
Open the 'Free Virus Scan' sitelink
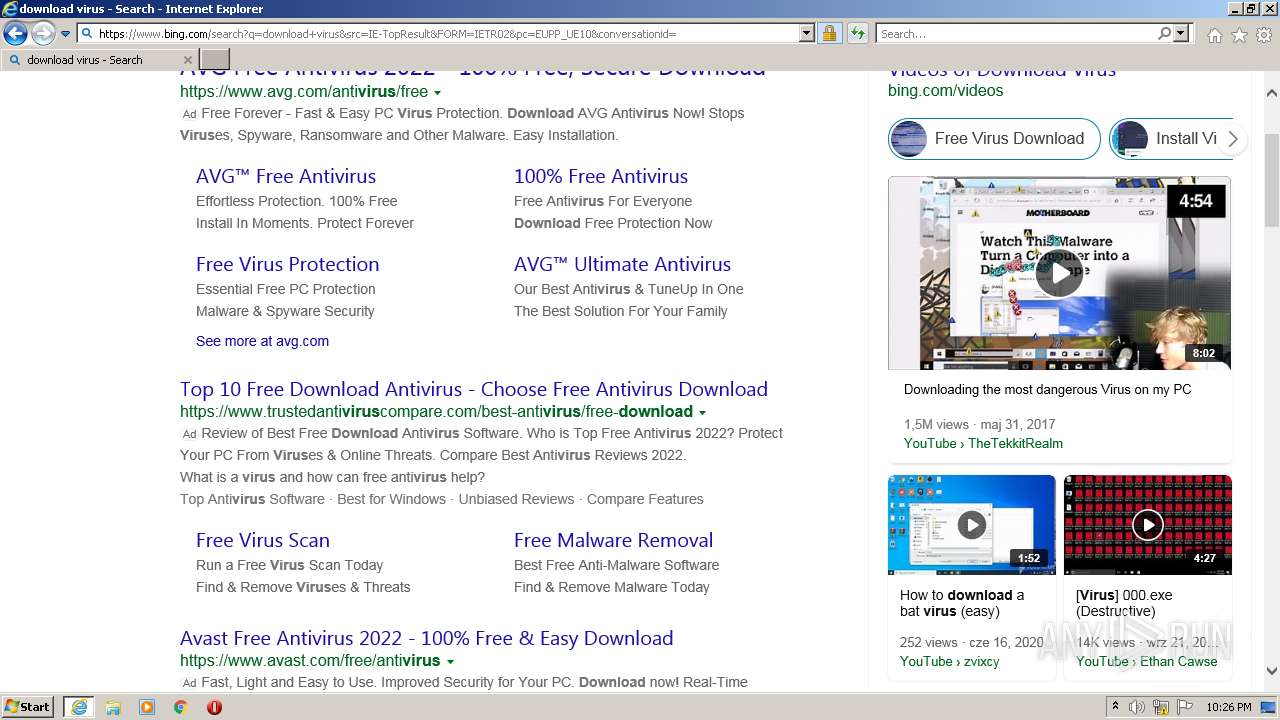click(263, 540)
